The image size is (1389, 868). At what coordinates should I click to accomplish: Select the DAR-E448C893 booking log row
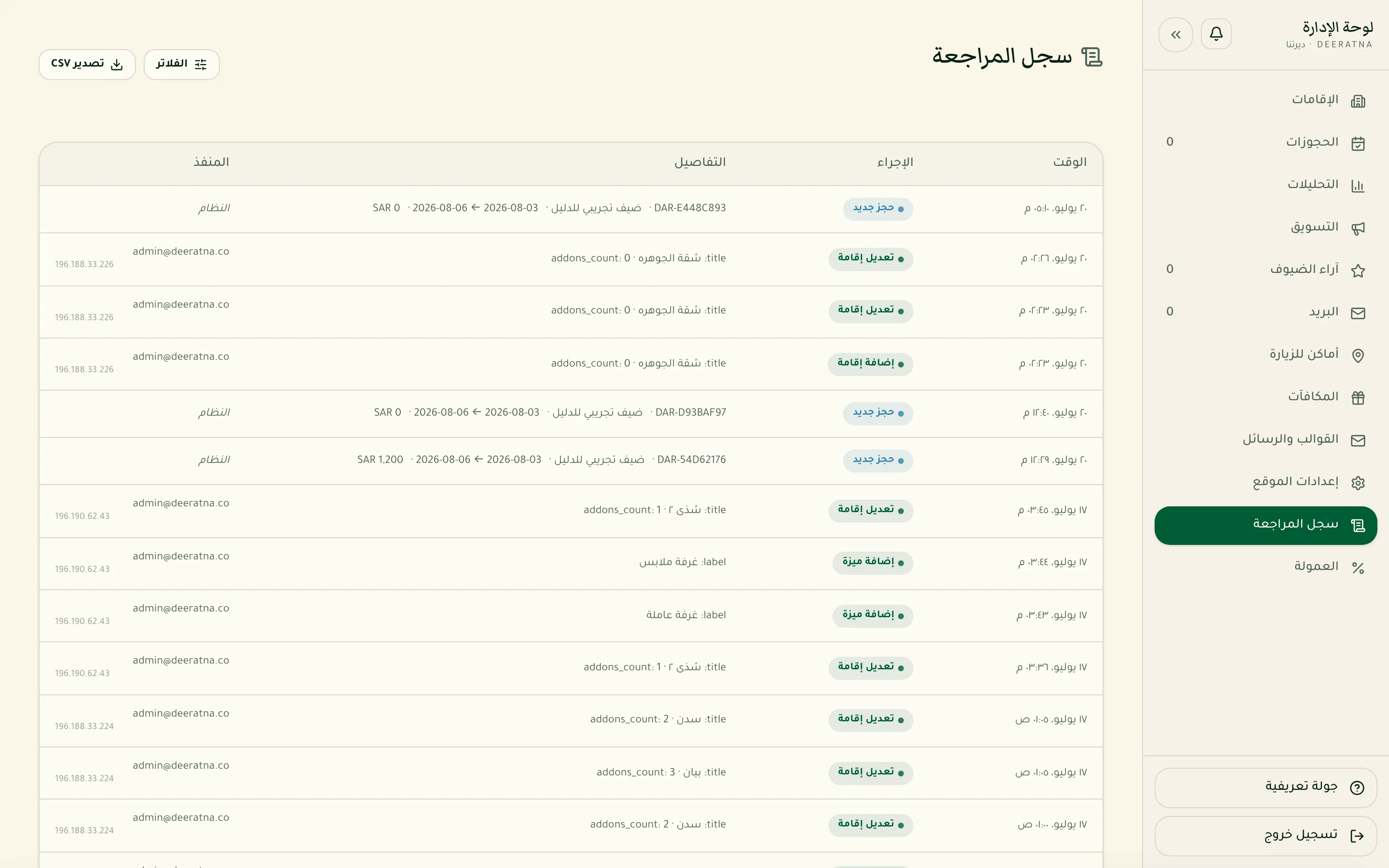(571, 208)
